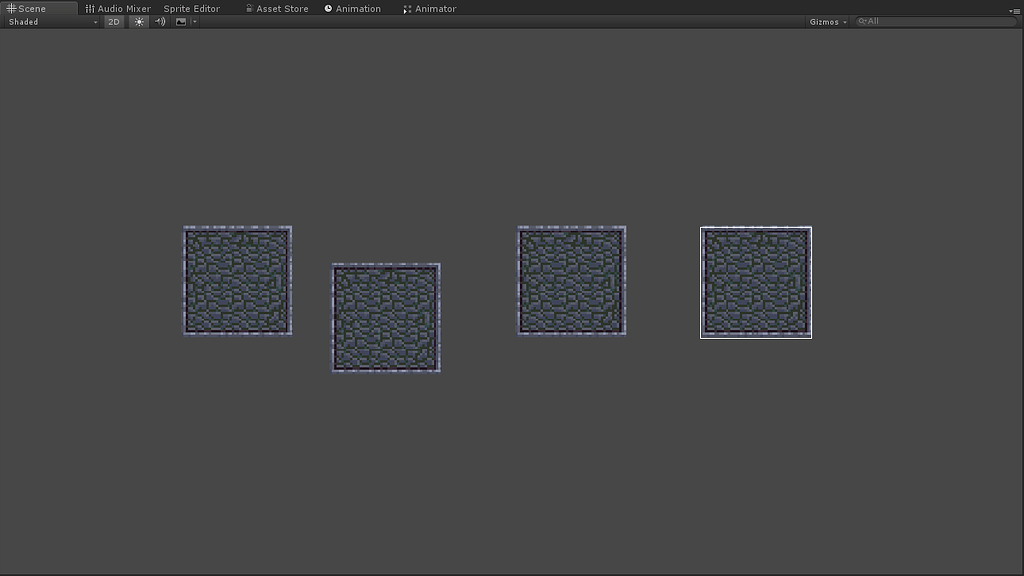Select the lower offset cobblestone sprite
Image resolution: width=1024 pixels, height=576 pixels.
[385, 317]
